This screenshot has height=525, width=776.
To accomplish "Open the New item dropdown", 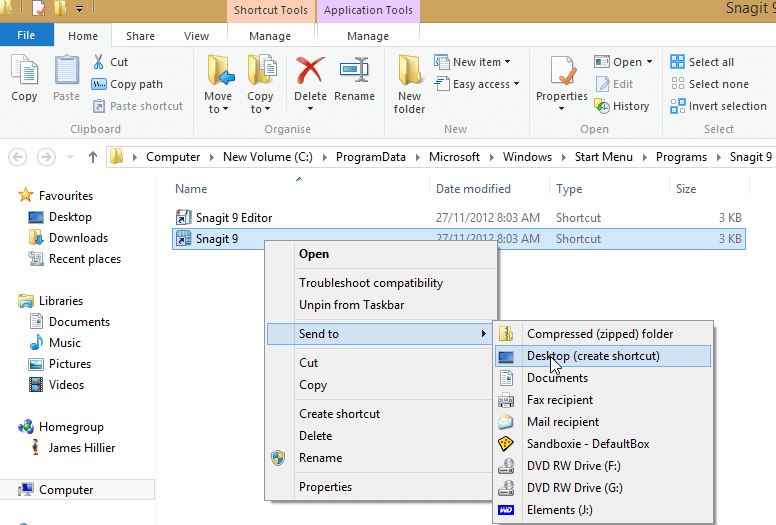I will 472,62.
